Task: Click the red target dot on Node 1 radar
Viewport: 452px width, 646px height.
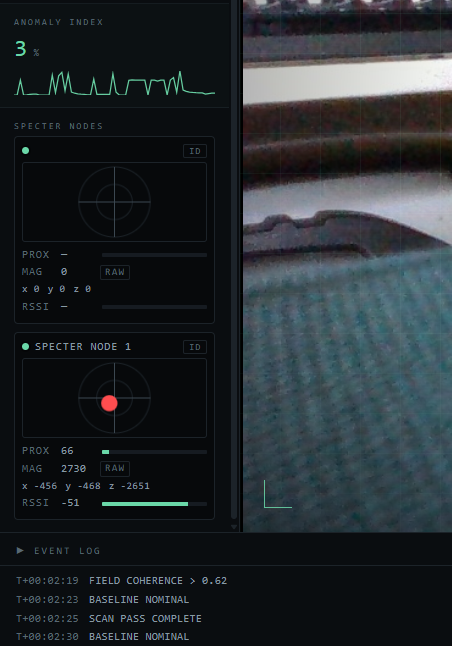Action: click(x=109, y=403)
